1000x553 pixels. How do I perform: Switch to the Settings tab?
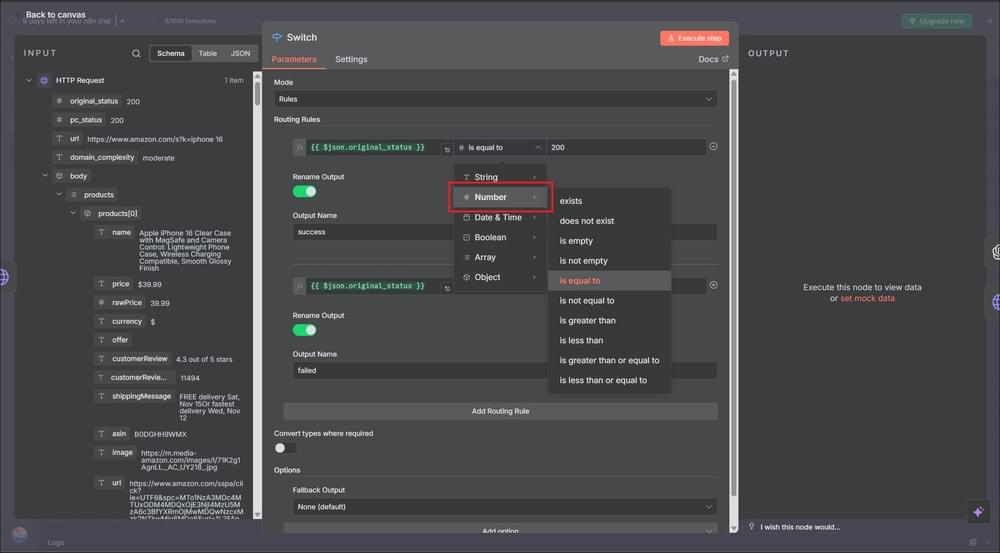point(351,60)
